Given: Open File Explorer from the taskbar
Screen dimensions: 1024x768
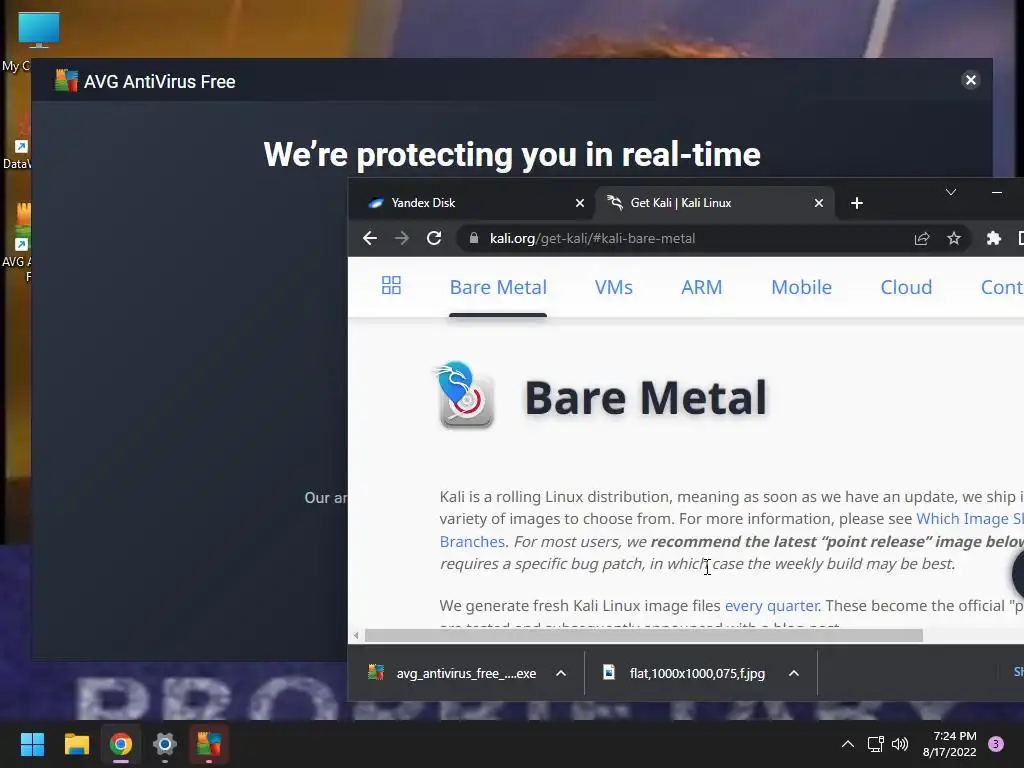Looking at the screenshot, I should tap(76, 744).
